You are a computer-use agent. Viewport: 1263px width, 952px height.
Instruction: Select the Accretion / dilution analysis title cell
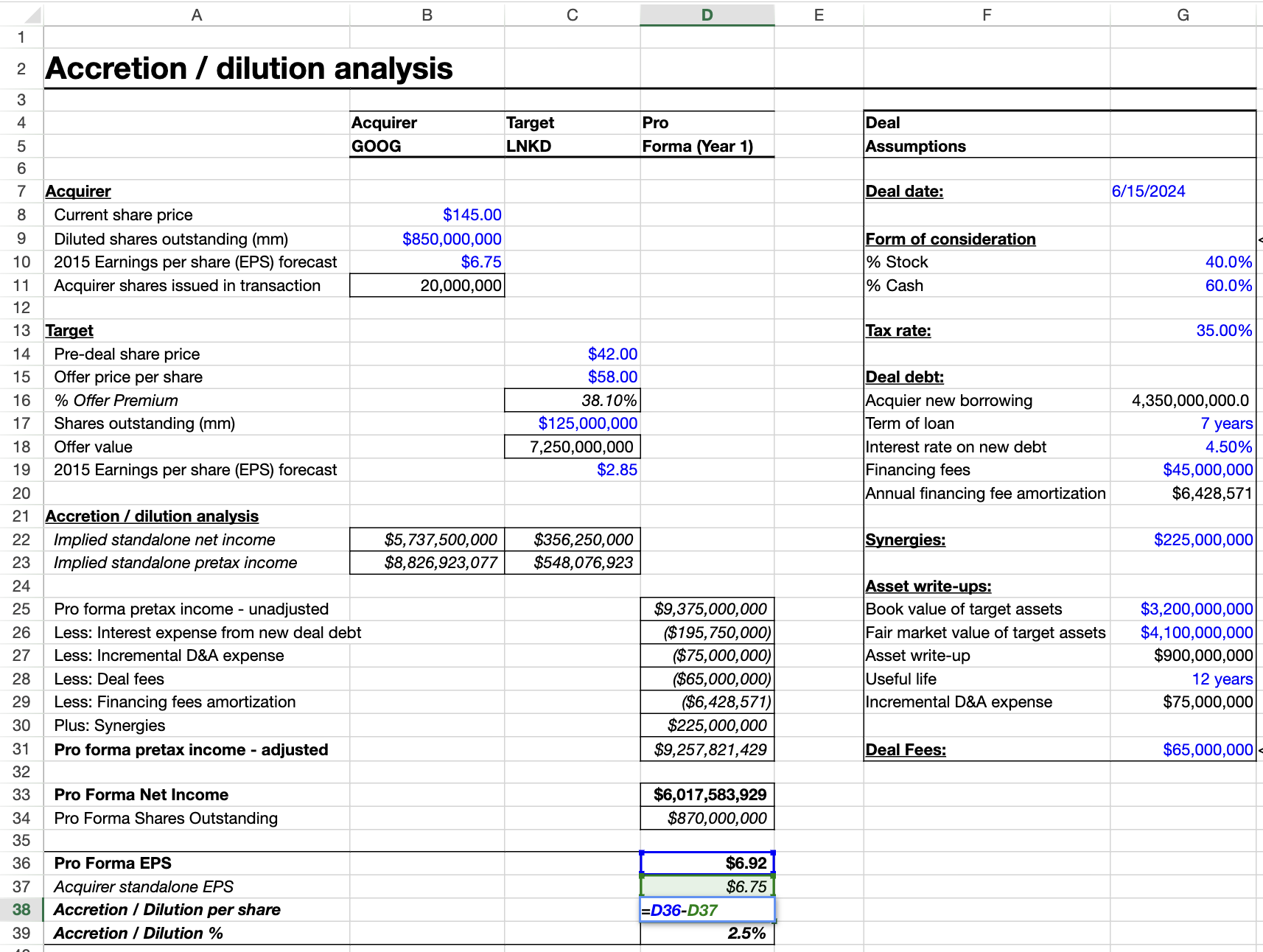coord(195,68)
